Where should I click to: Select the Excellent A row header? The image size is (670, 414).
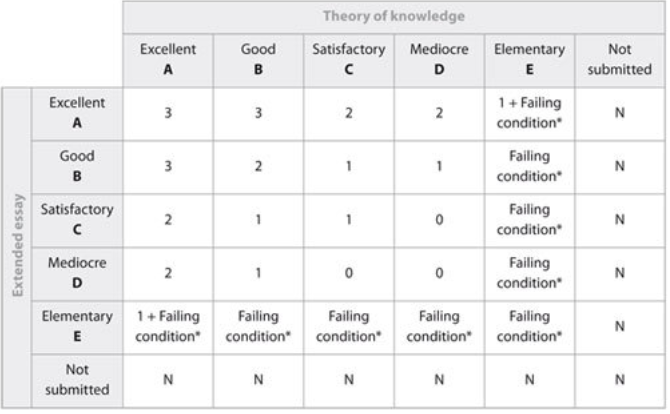tap(77, 114)
